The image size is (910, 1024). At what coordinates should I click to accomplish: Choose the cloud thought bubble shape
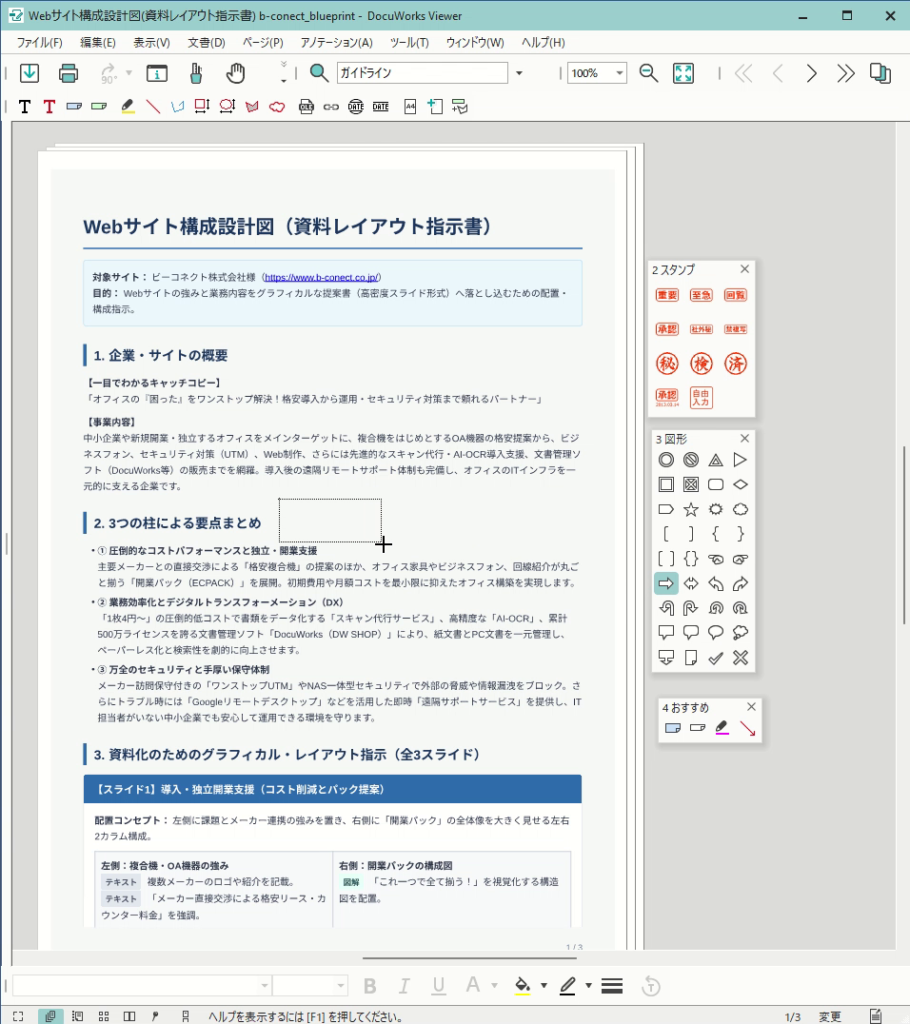click(740, 633)
